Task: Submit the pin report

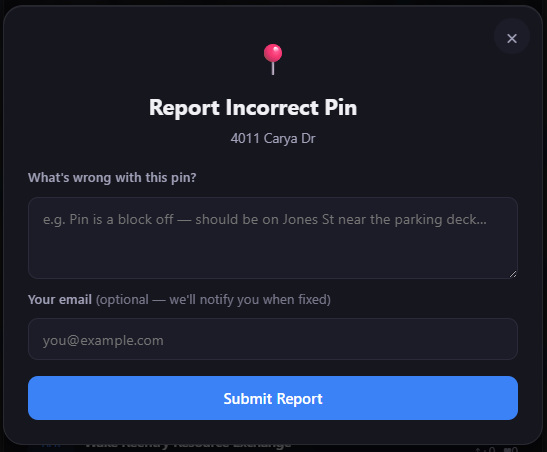Action: [273, 398]
